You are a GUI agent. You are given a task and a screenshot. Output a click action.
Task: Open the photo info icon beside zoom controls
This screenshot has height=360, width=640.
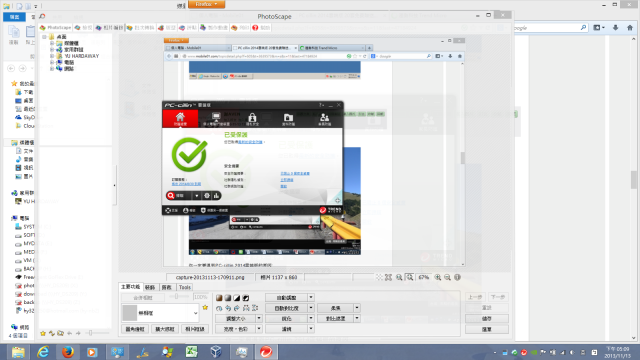pyautogui.click(x=457, y=277)
